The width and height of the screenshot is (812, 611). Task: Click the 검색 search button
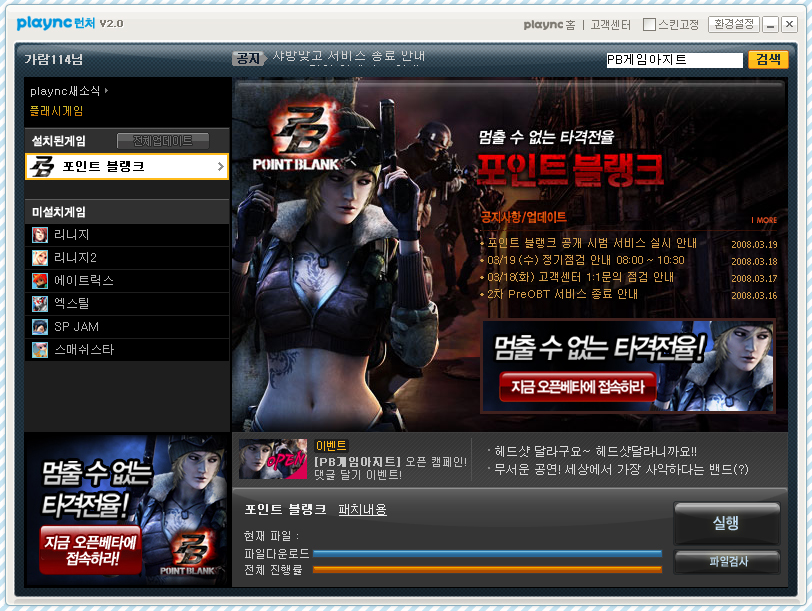point(768,59)
